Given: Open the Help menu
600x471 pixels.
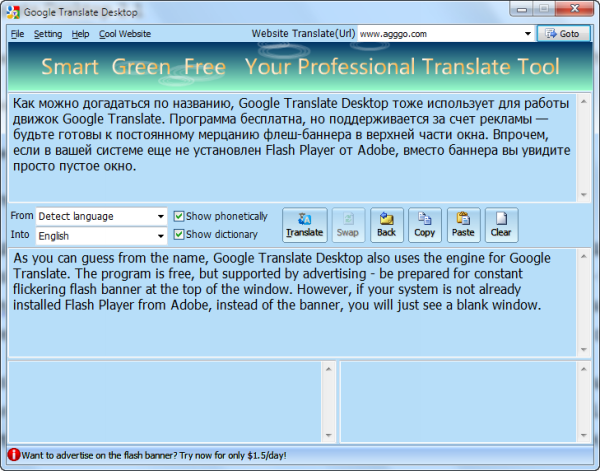Looking at the screenshot, I should pyautogui.click(x=80, y=34).
